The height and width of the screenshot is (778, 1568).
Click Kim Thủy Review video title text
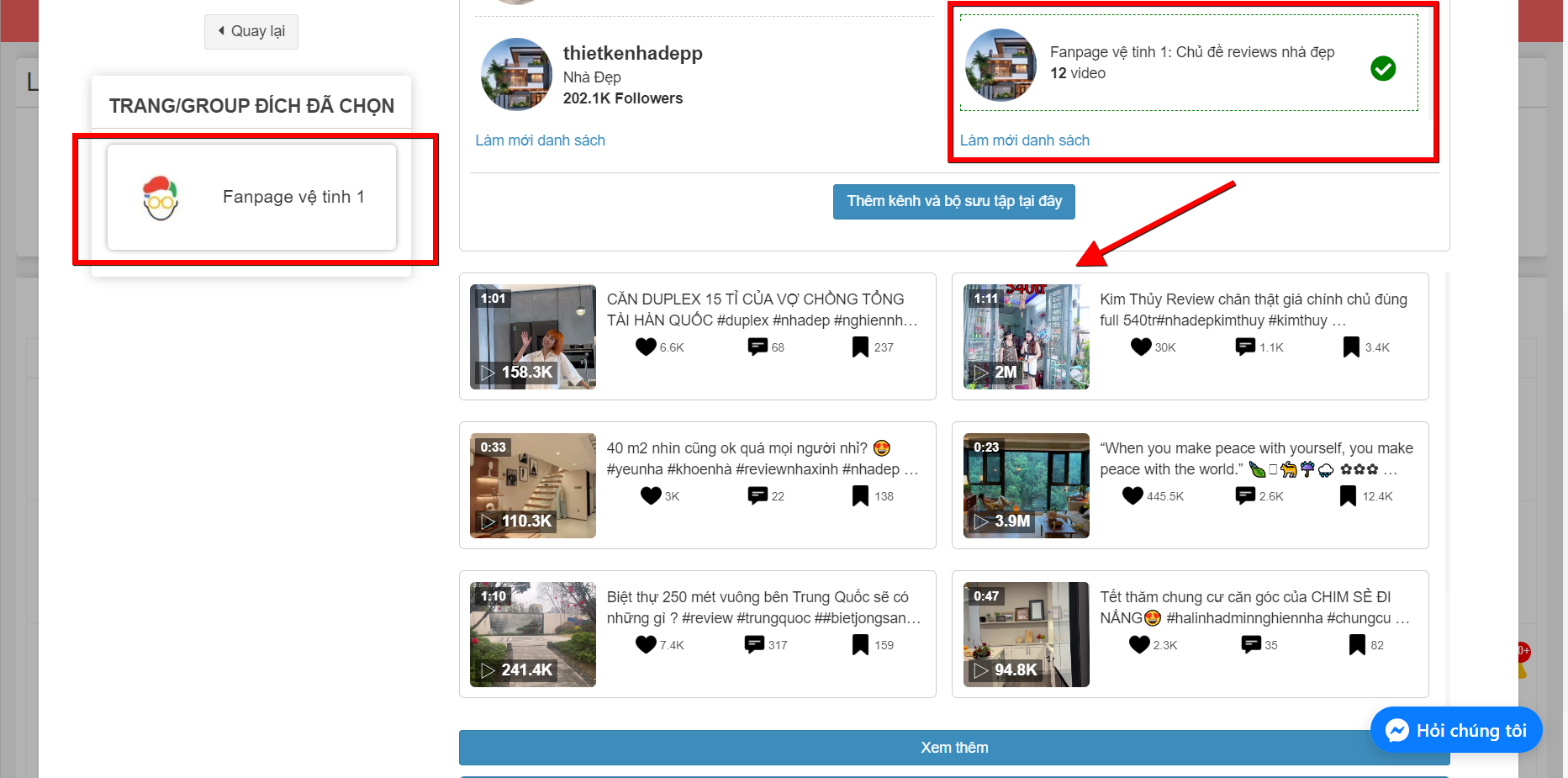click(1254, 310)
